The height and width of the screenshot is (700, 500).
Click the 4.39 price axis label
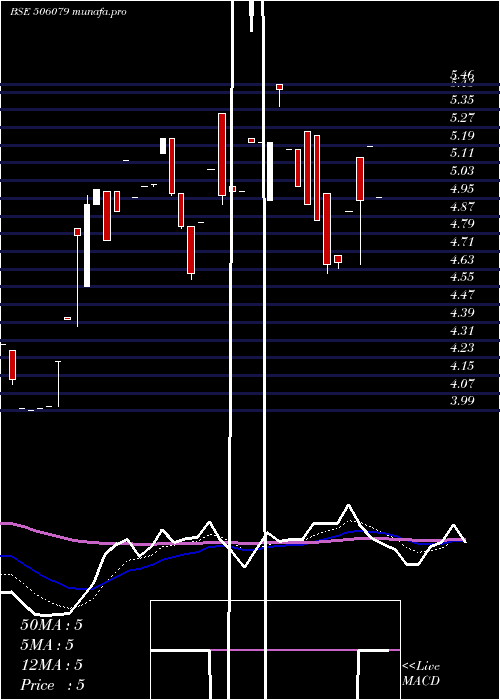pos(462,312)
